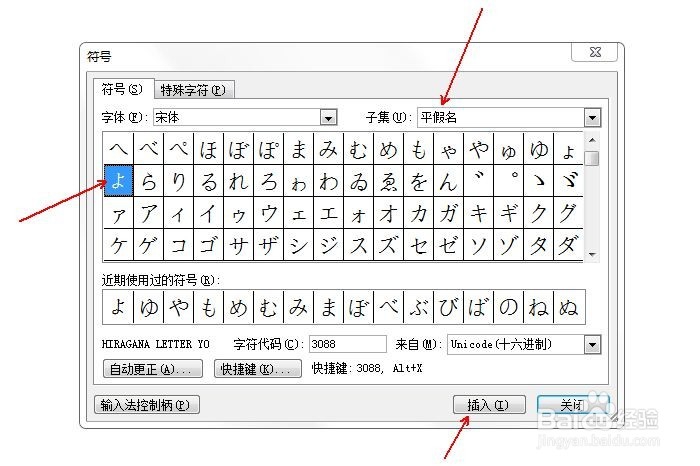Select the katakana ズ symbol
Viewport: 700px width, 466px height.
[388, 245]
